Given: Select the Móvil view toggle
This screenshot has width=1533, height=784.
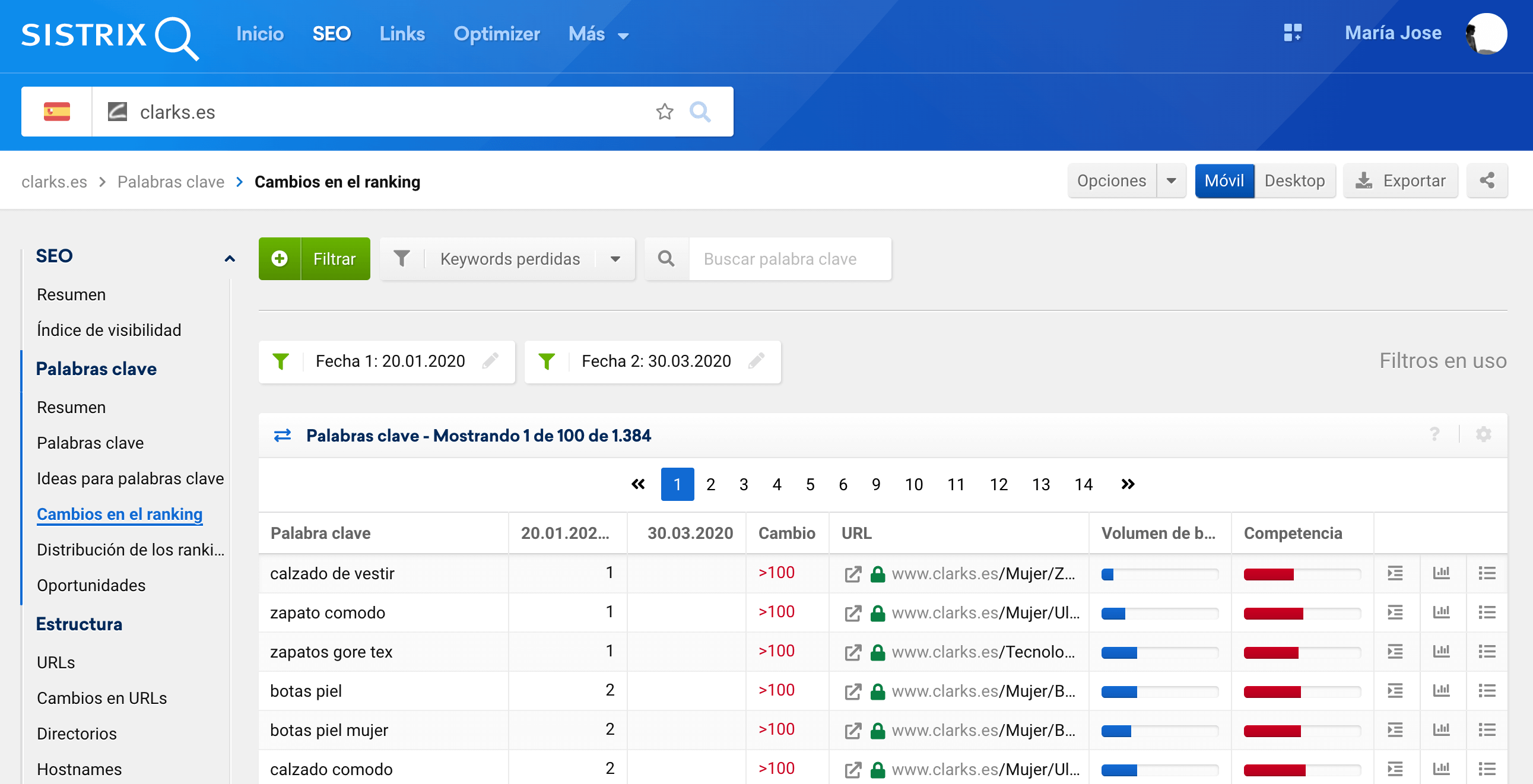Looking at the screenshot, I should tap(1224, 180).
